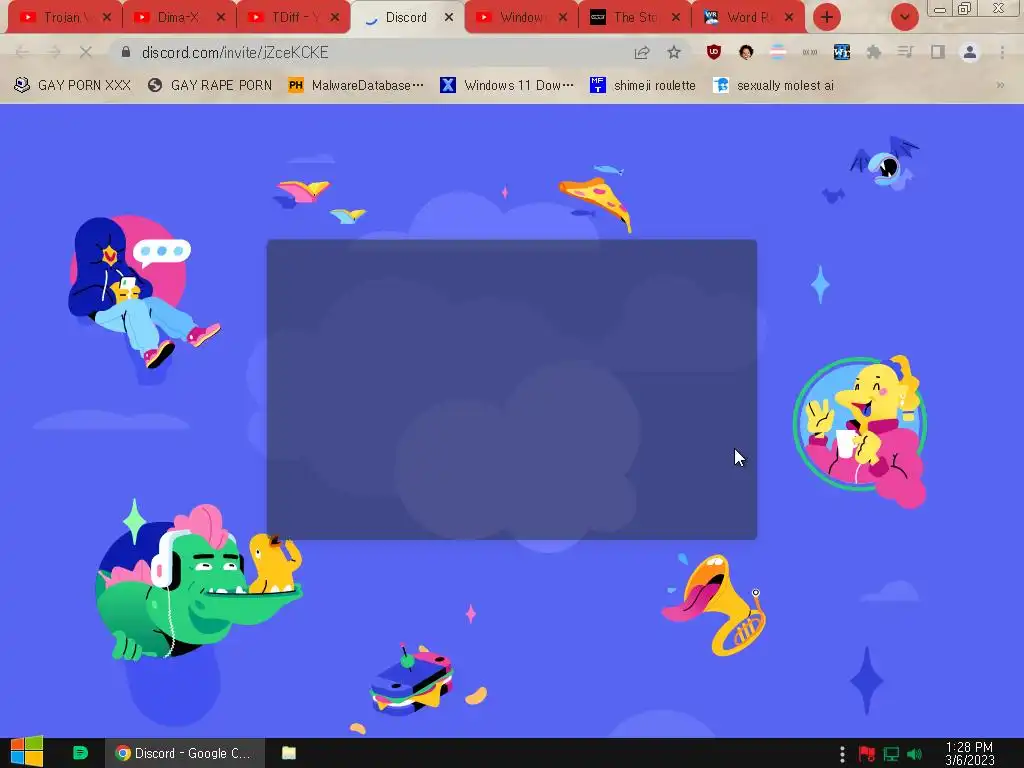1024x768 pixels.
Task: Open the green app icon on taskbar
Action: coord(80,753)
